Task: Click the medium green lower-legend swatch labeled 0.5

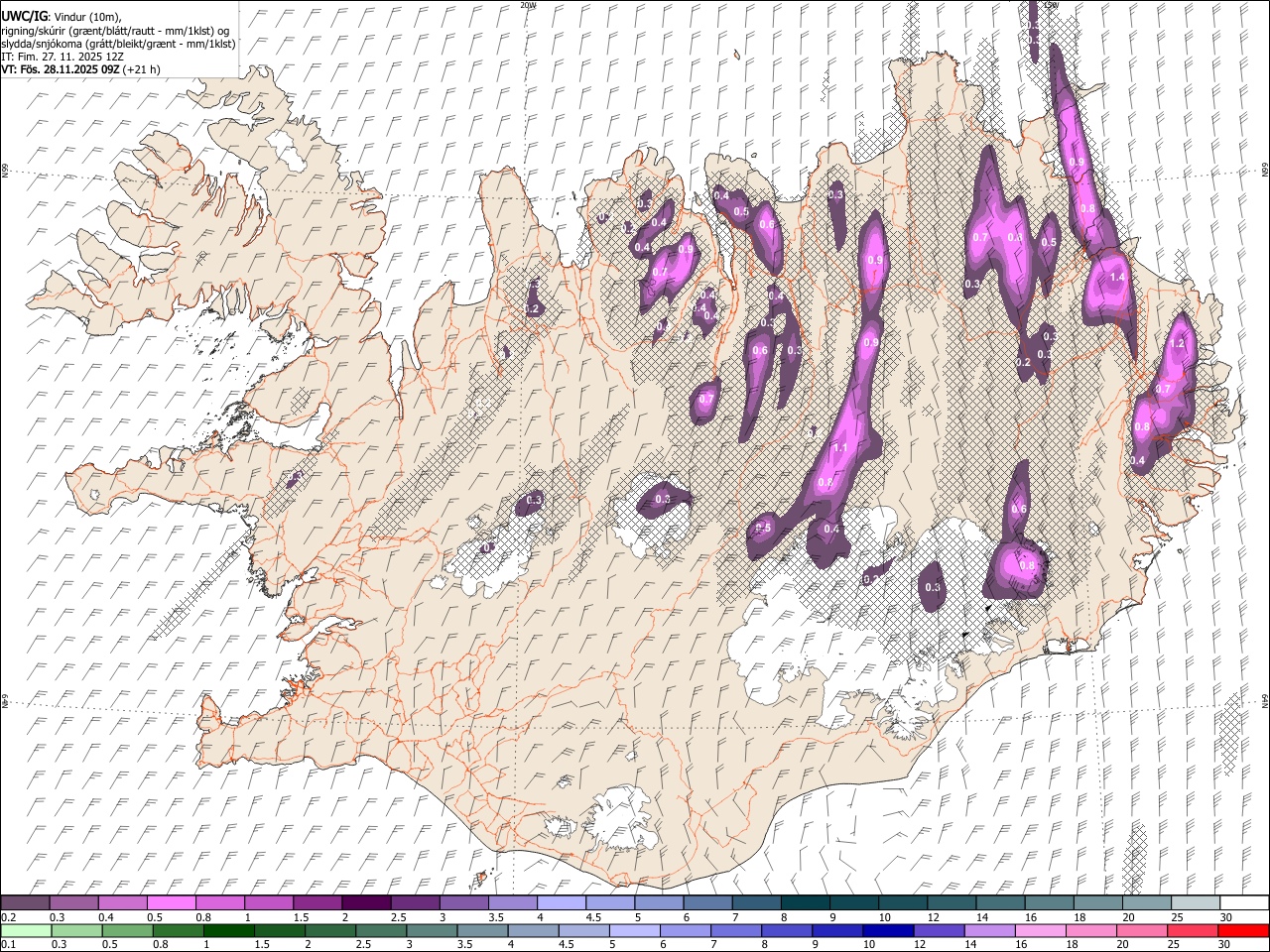Action: (127, 931)
